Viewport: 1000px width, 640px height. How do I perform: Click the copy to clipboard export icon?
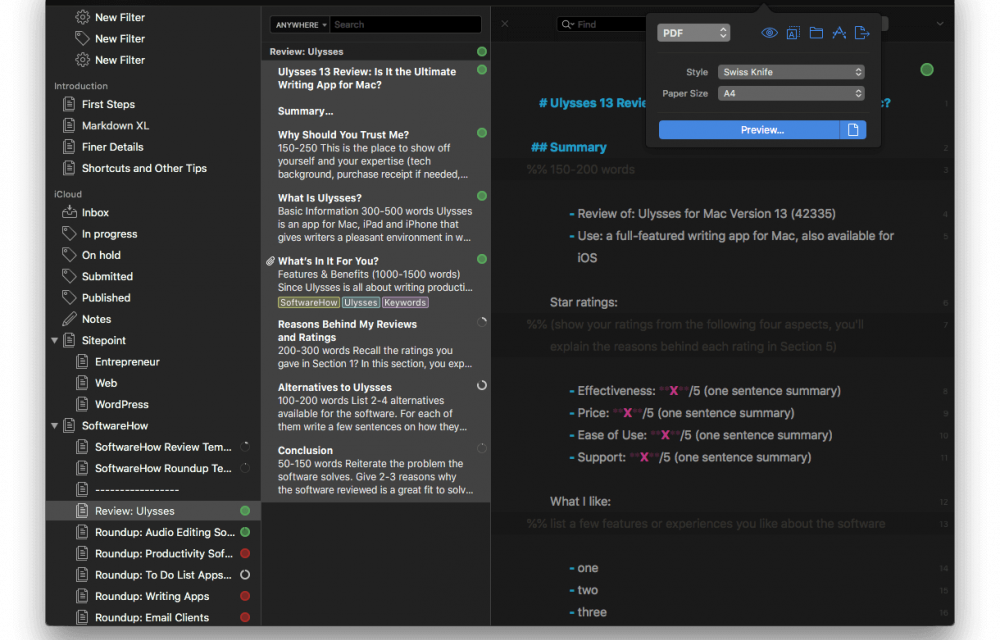[793, 33]
